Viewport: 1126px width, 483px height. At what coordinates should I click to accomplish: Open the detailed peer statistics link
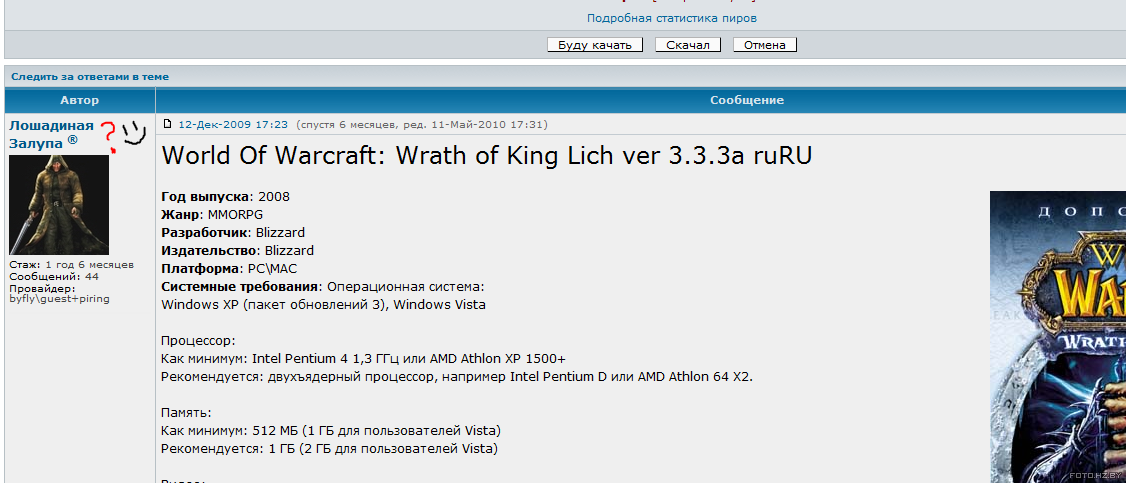(671, 18)
